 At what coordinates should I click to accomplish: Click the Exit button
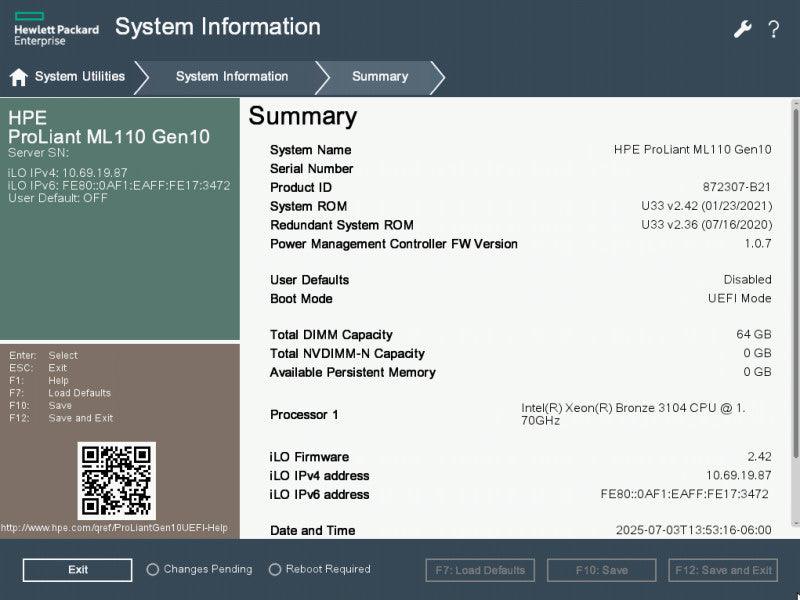[78, 570]
